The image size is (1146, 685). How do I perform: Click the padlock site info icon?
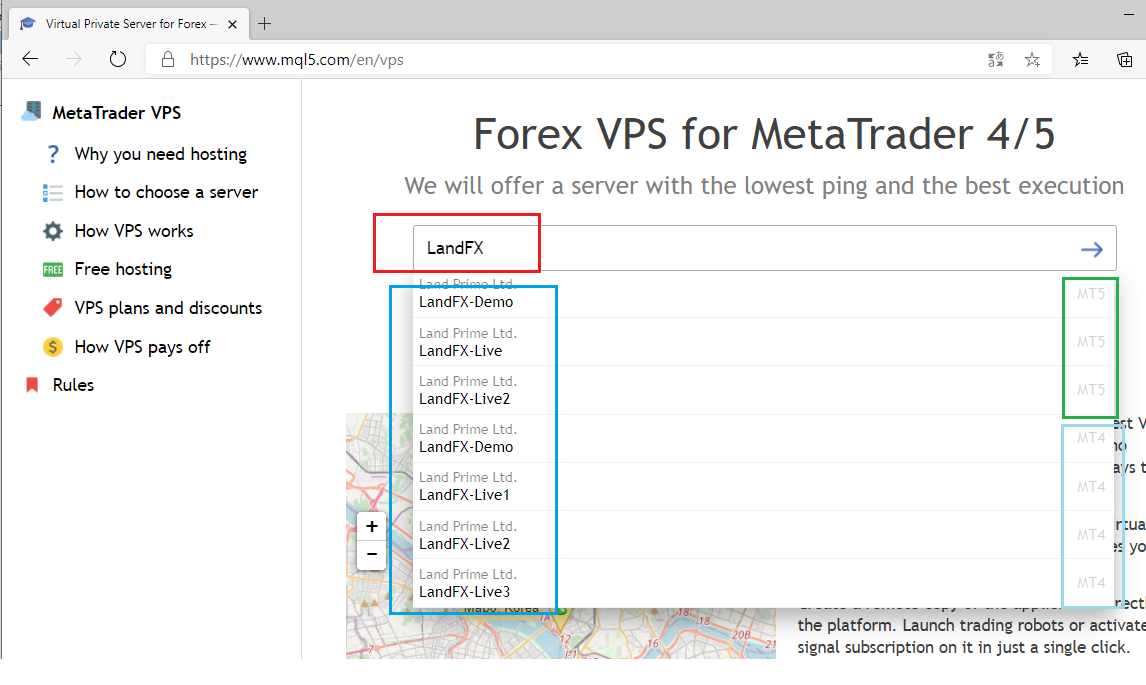coord(167,59)
